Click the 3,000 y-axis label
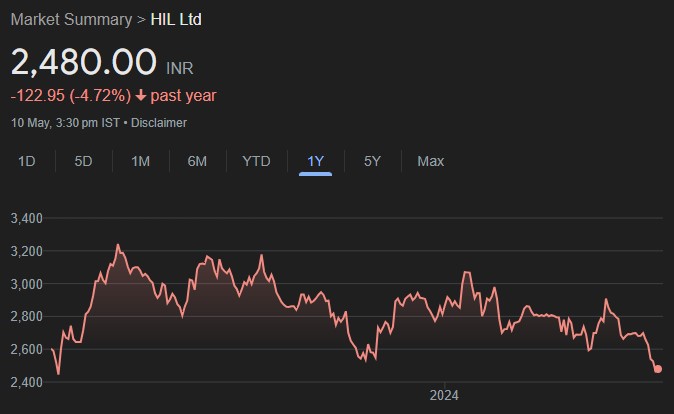 tap(27, 284)
